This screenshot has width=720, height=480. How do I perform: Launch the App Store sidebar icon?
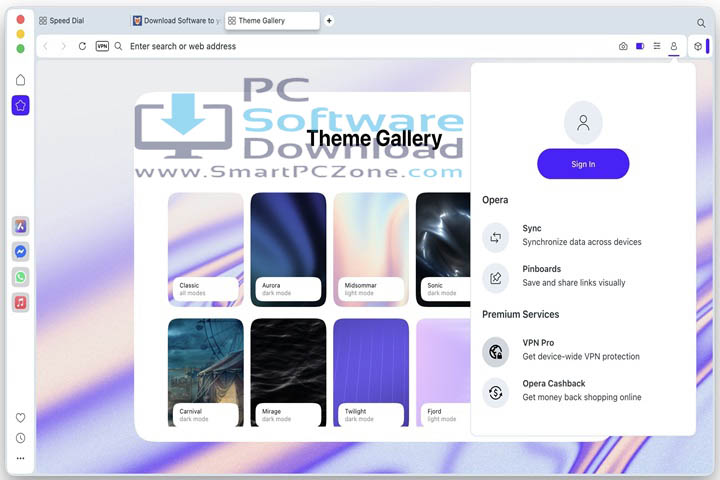coord(21,226)
